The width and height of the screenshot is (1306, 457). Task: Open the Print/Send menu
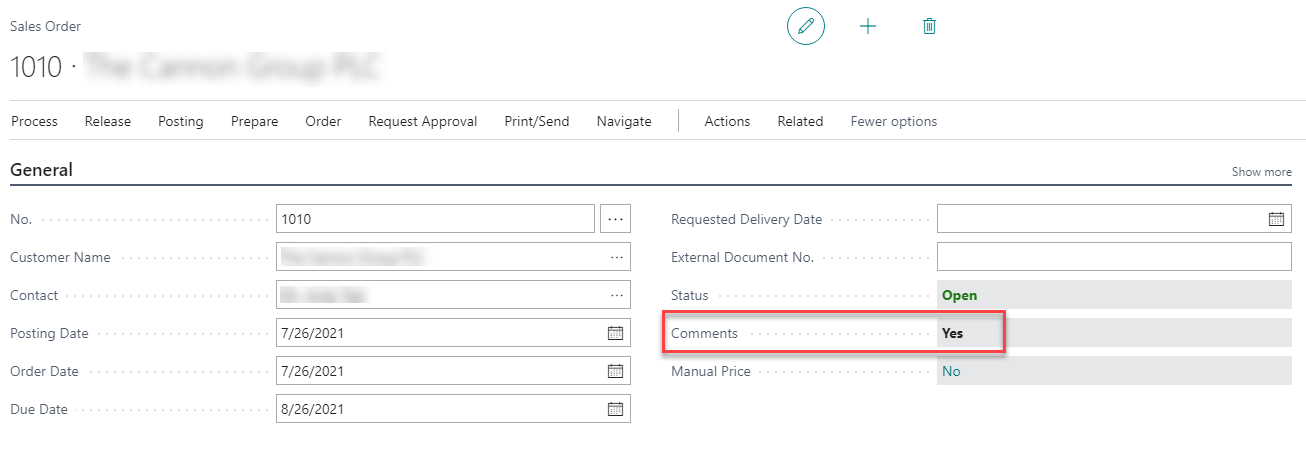click(536, 121)
